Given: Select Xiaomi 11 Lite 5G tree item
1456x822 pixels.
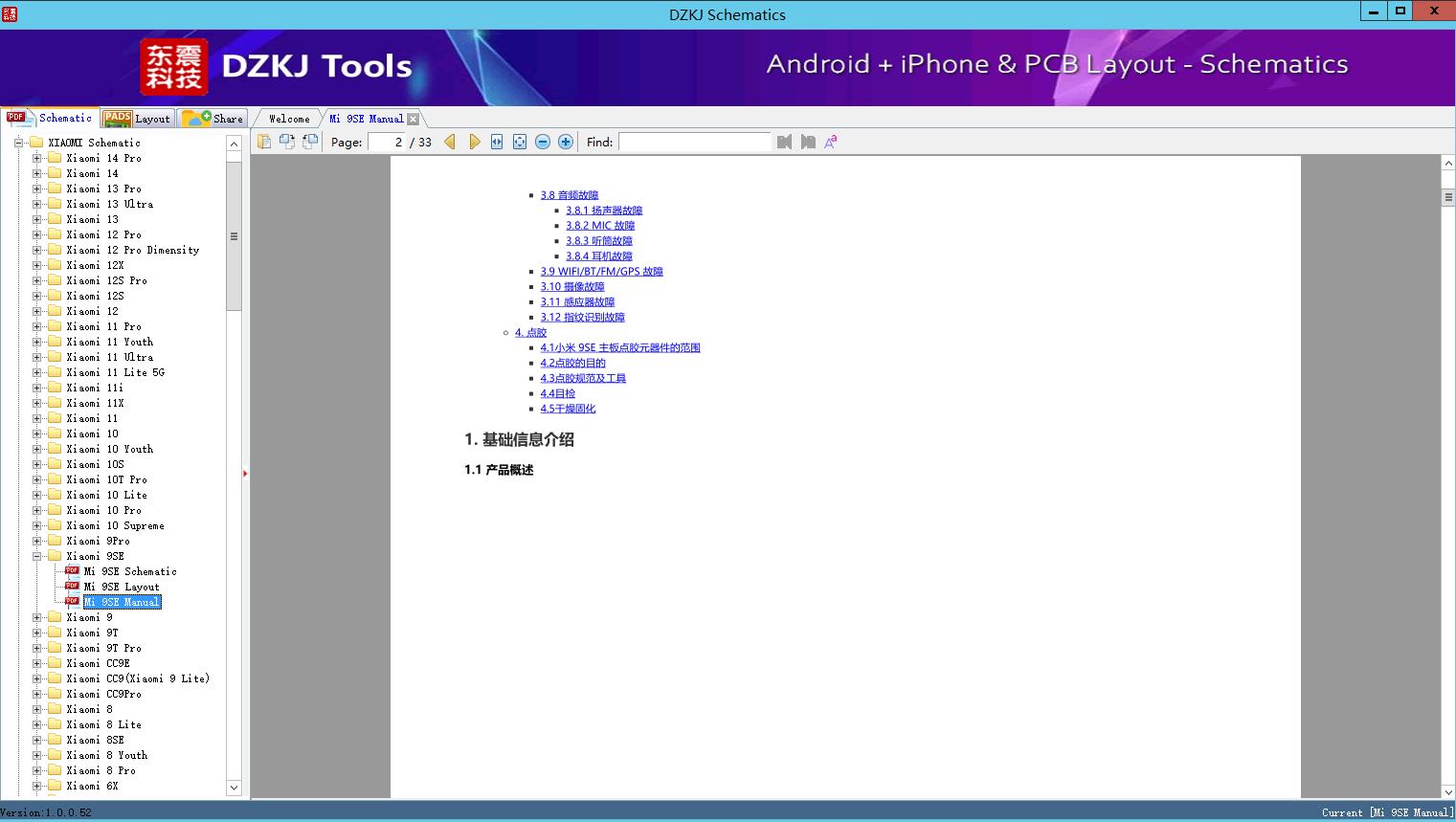Looking at the screenshot, I should coord(115,372).
